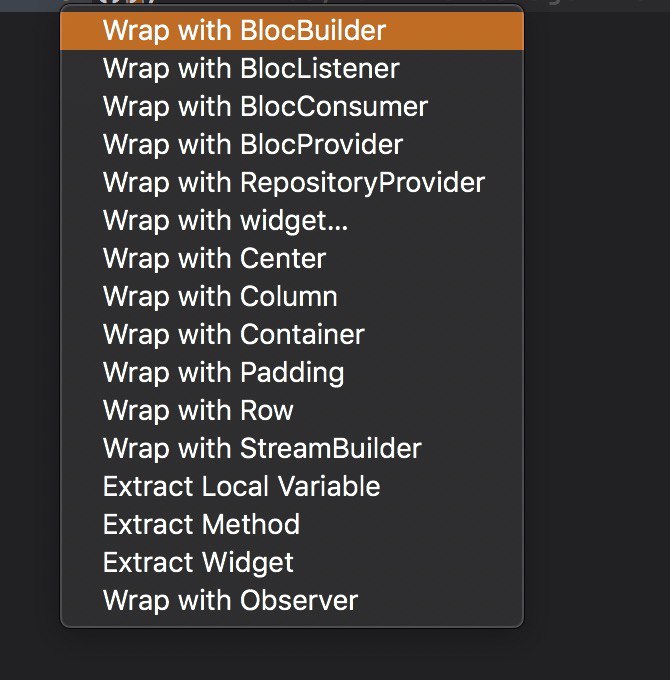Screen dimensions: 670x680
Task: Choose Wrap with Center
Action: tap(292, 259)
